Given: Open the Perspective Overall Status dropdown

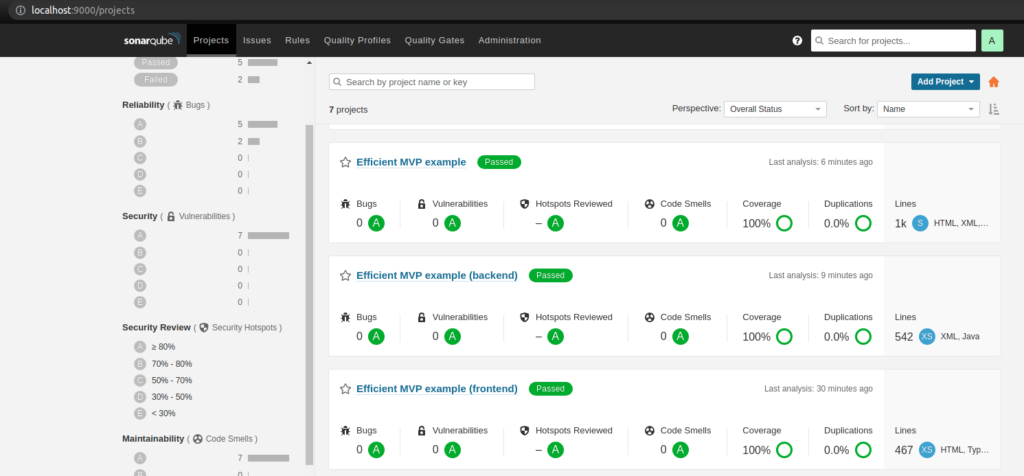Looking at the screenshot, I should click(x=775, y=109).
